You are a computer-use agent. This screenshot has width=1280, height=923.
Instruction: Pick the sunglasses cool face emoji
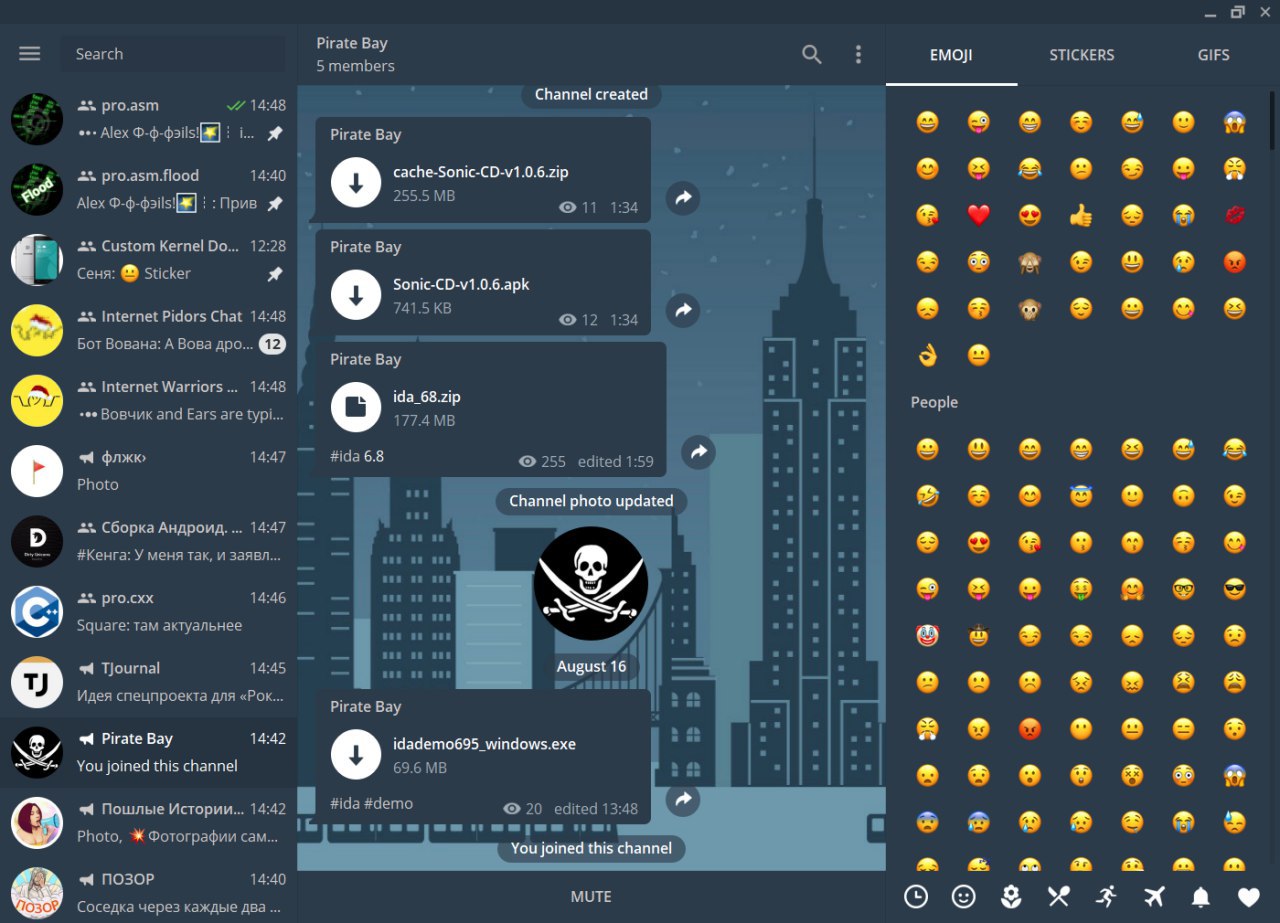tap(1235, 589)
